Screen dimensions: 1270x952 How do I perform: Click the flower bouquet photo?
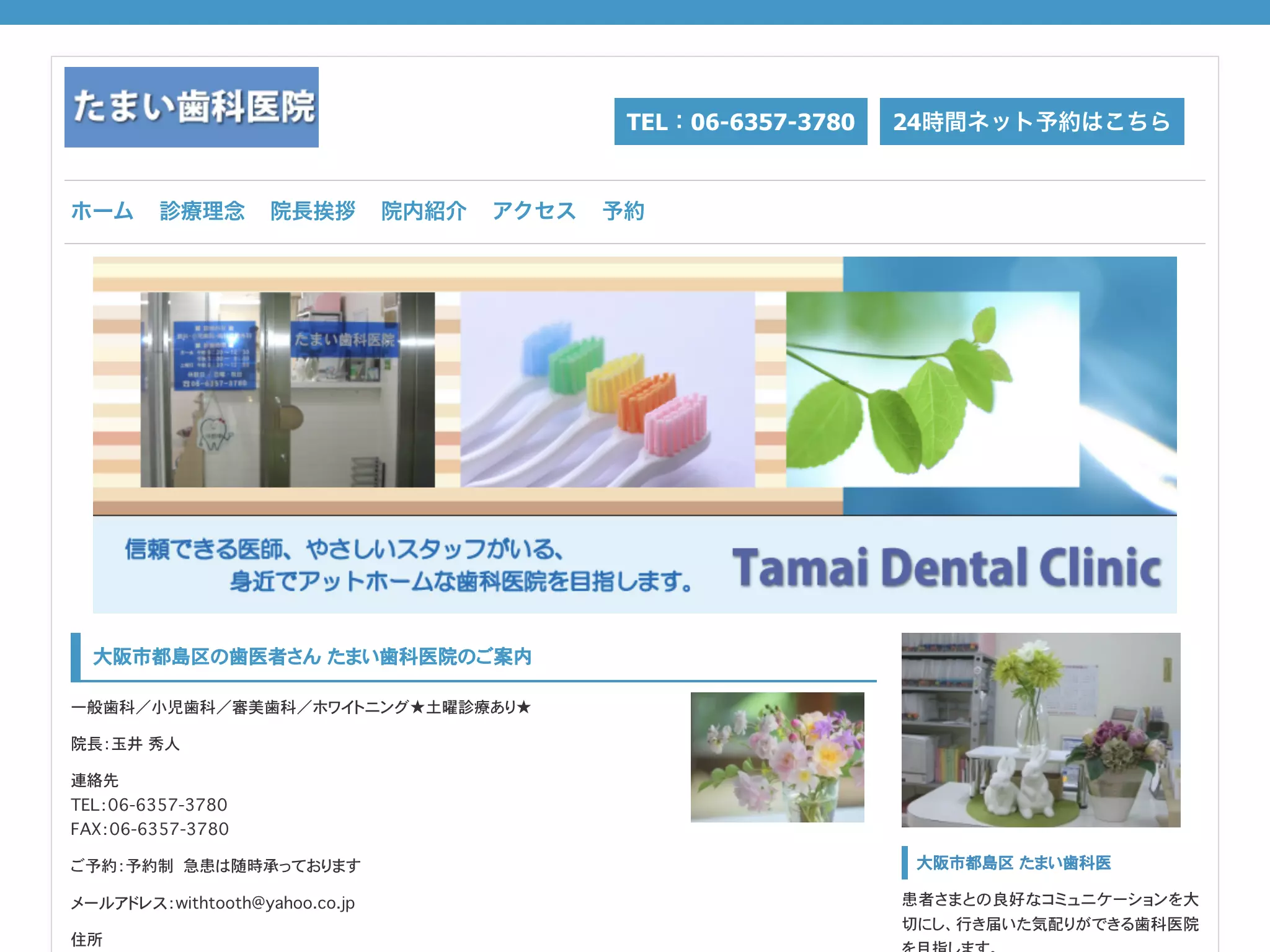[778, 757]
